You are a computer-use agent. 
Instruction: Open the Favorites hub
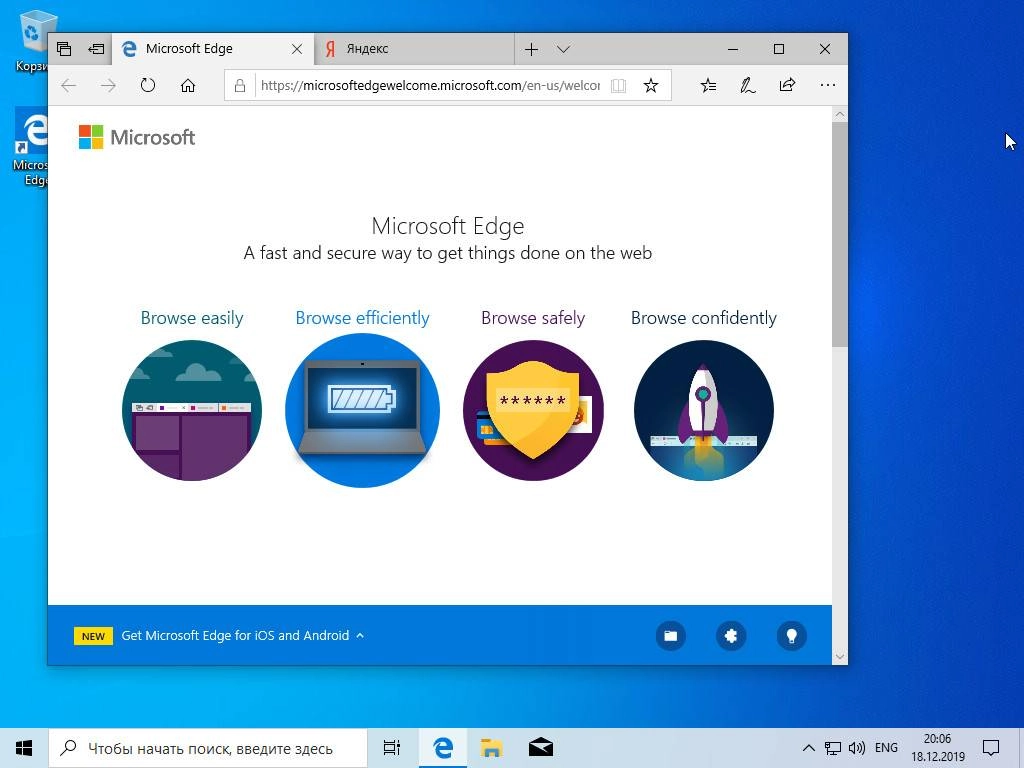[x=709, y=86]
